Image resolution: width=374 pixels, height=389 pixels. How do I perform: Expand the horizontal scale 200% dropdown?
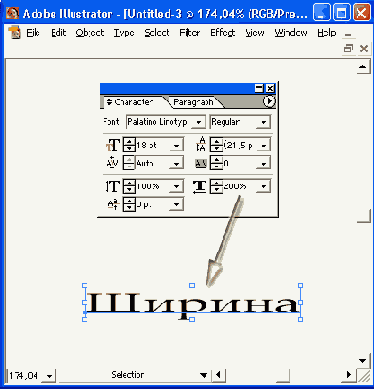click(263, 186)
